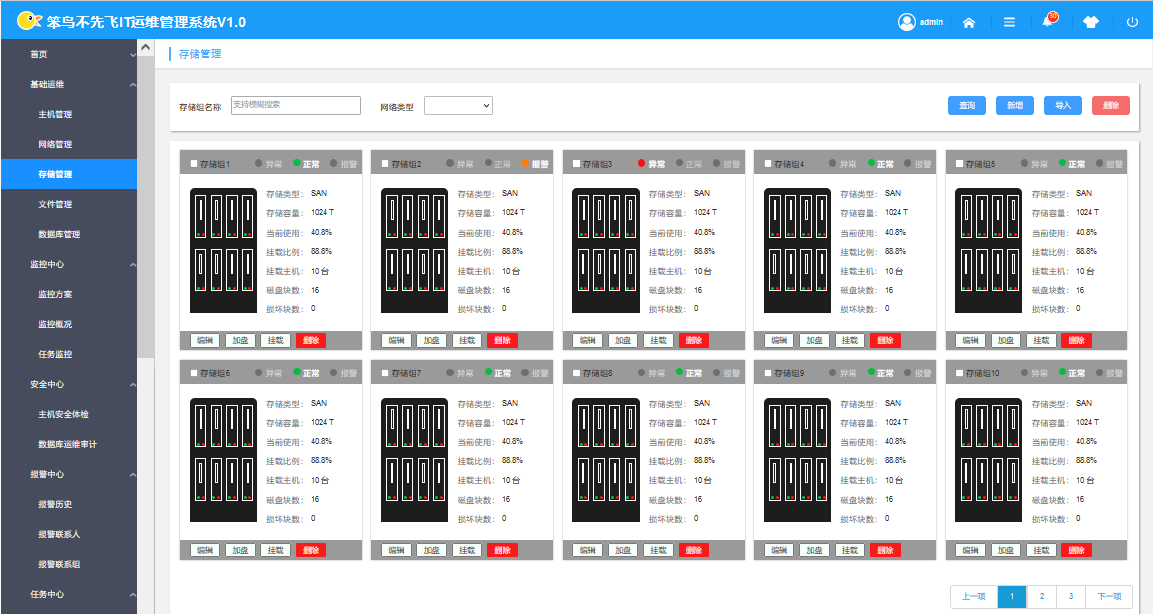Click 挂载 on 存储组3 card
Screen dimensions: 1154x614
[658, 340]
